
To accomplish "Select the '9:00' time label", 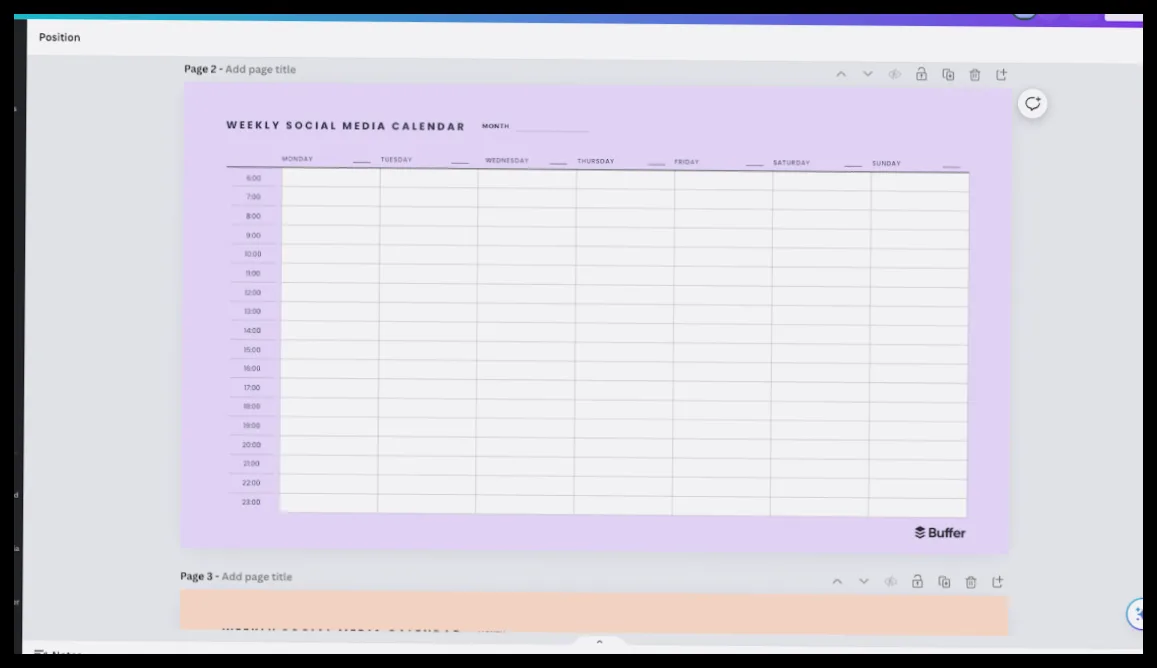I will [253, 235].
